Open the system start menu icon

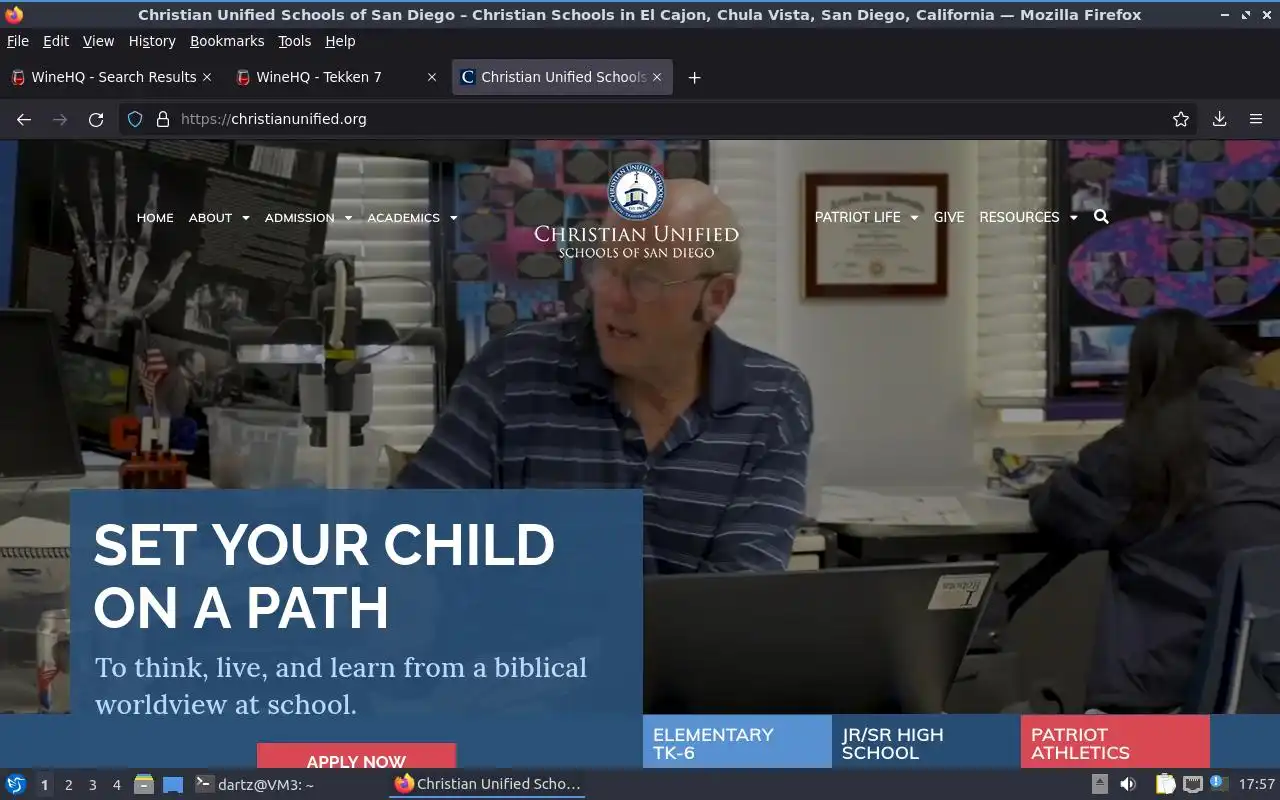click(15, 784)
